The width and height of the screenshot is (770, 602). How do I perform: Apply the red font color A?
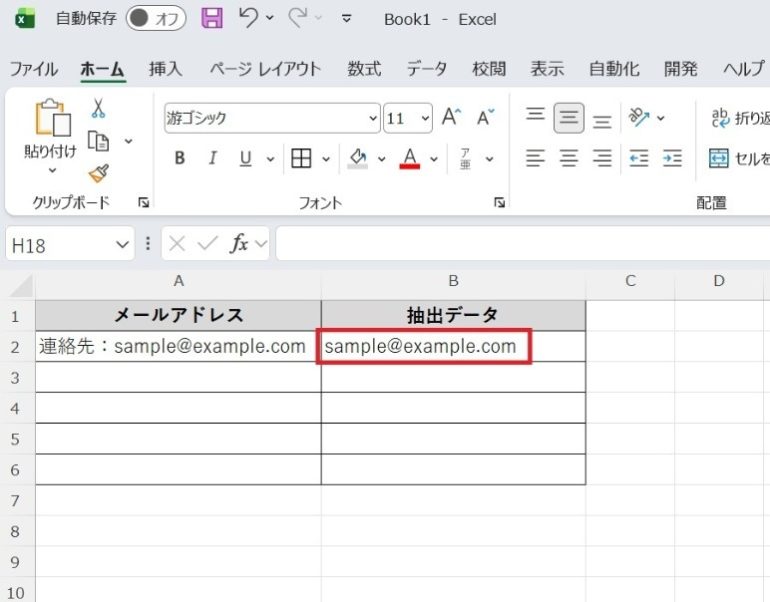[410, 159]
